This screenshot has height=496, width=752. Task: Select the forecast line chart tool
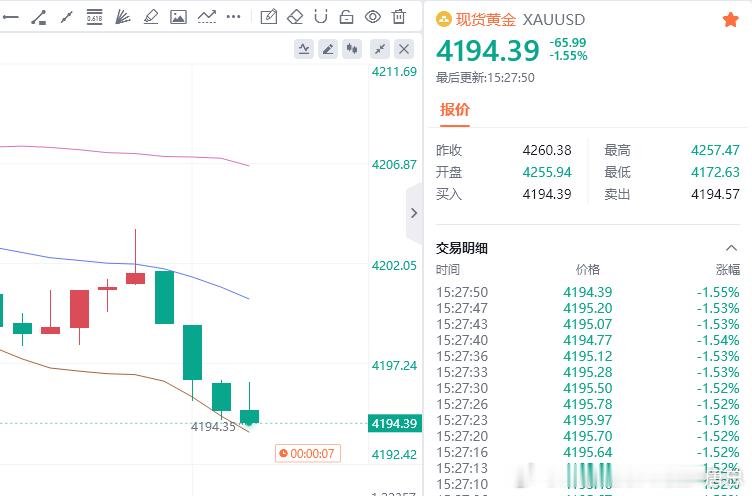point(207,17)
